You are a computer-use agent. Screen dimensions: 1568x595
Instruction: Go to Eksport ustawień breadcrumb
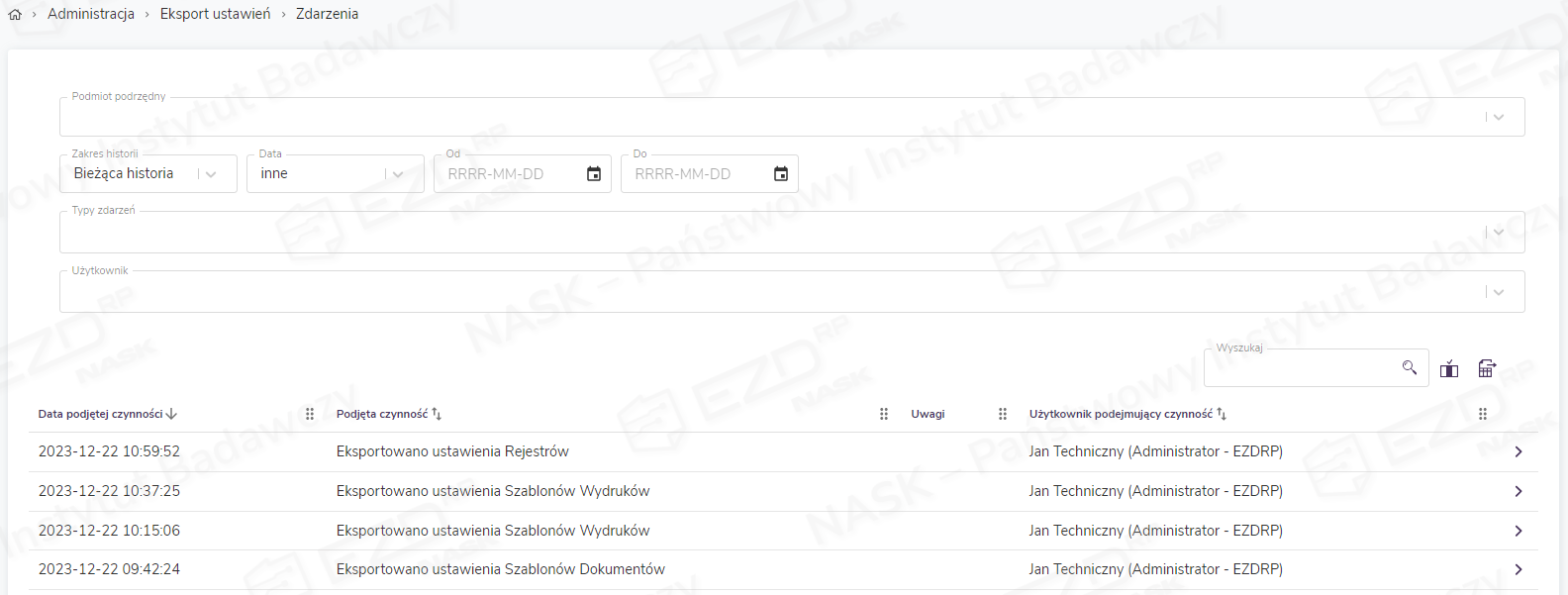coord(215,14)
